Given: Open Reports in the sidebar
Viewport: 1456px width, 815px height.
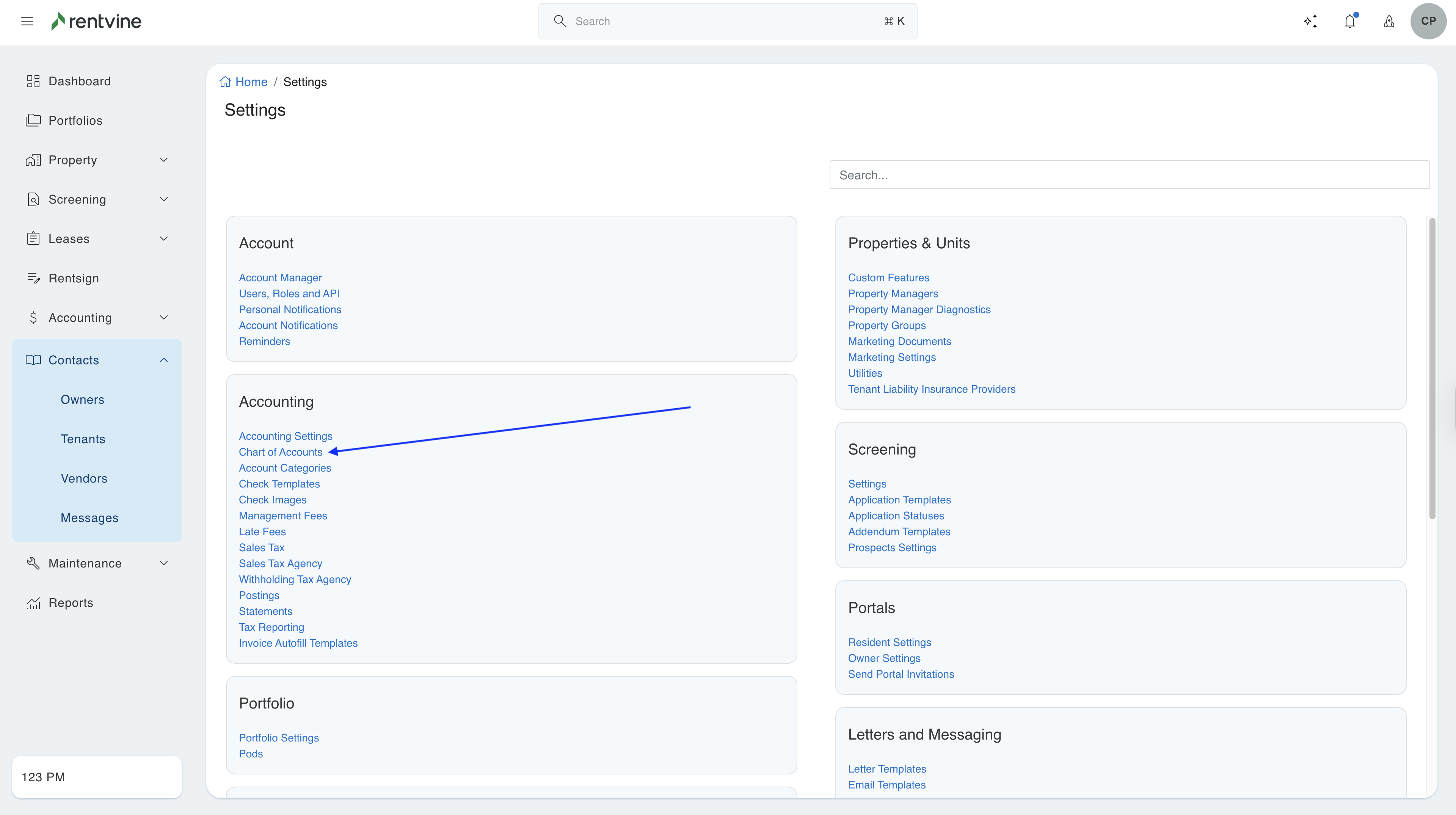Looking at the screenshot, I should (x=71, y=602).
